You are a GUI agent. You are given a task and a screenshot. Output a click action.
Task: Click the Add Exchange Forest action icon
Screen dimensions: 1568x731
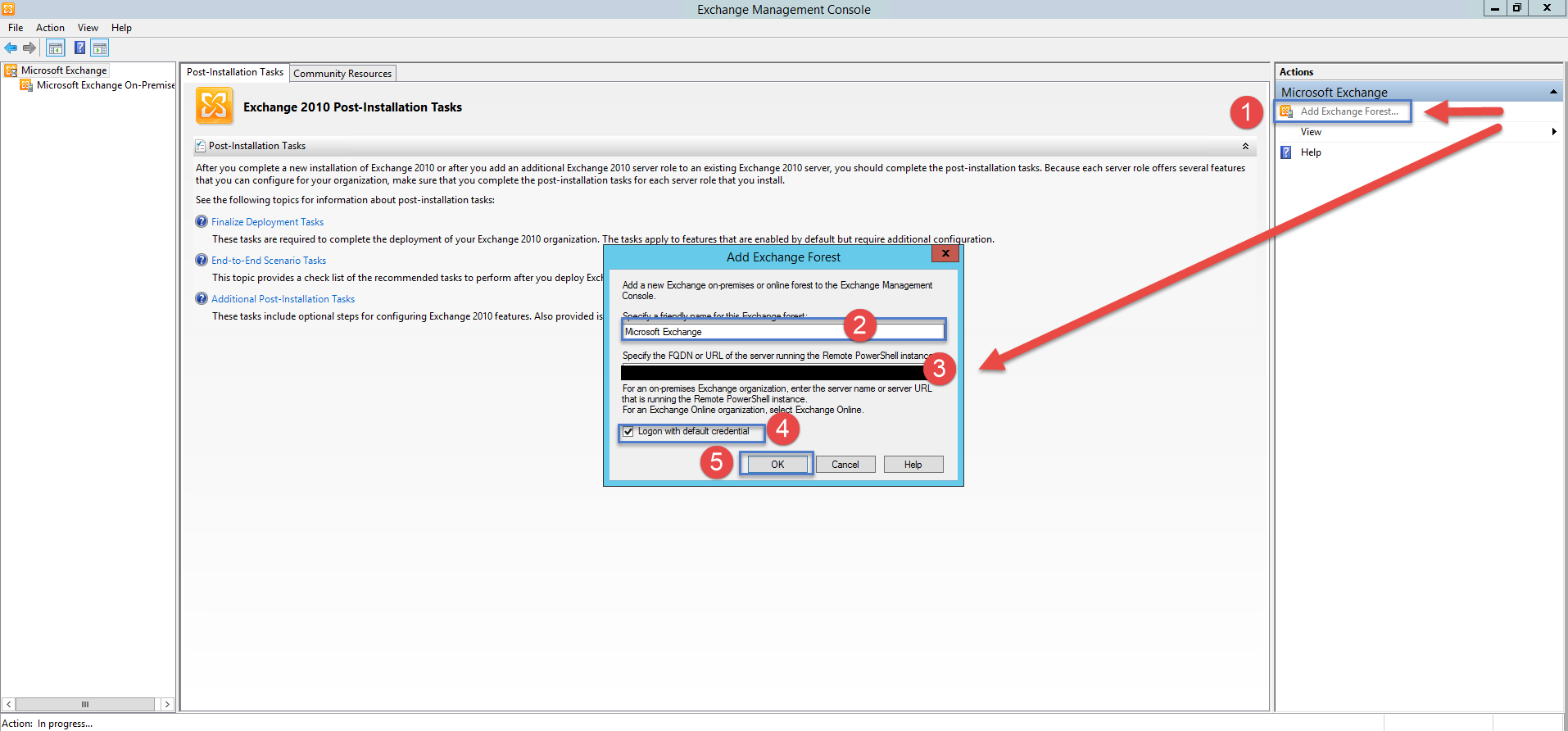1286,111
